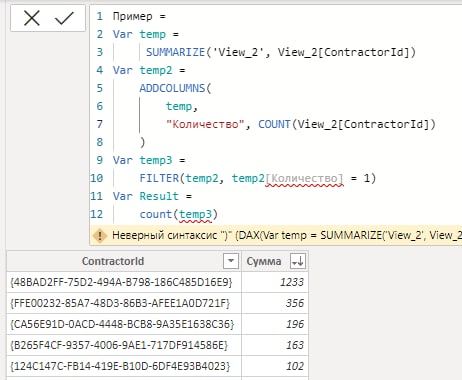Click 'Var temp =' in line 2
The image size is (462, 380).
[145, 34]
